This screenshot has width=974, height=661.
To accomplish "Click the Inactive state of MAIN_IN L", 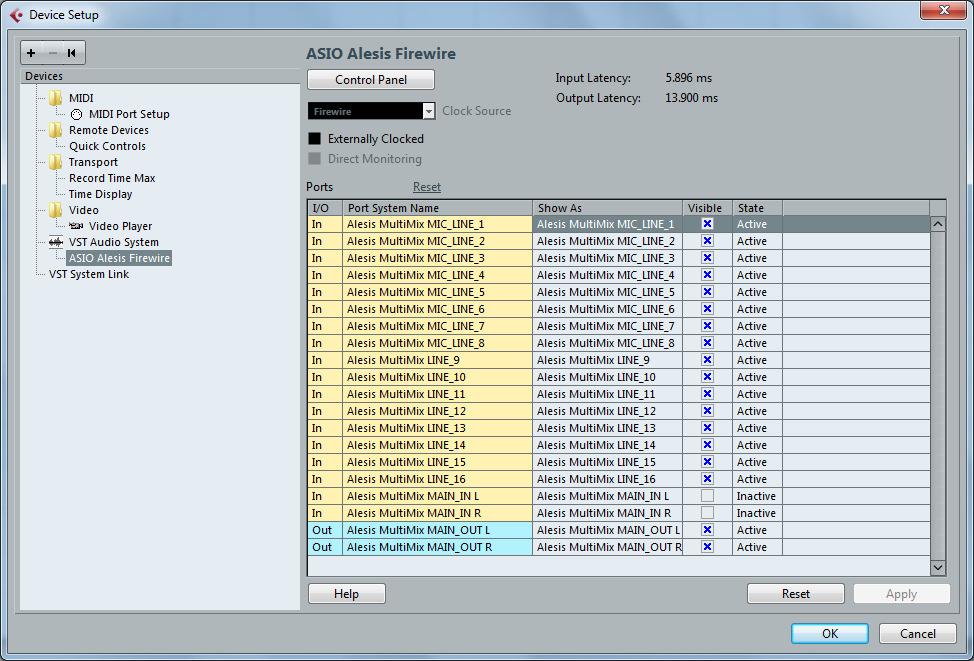I will pyautogui.click(x=756, y=496).
